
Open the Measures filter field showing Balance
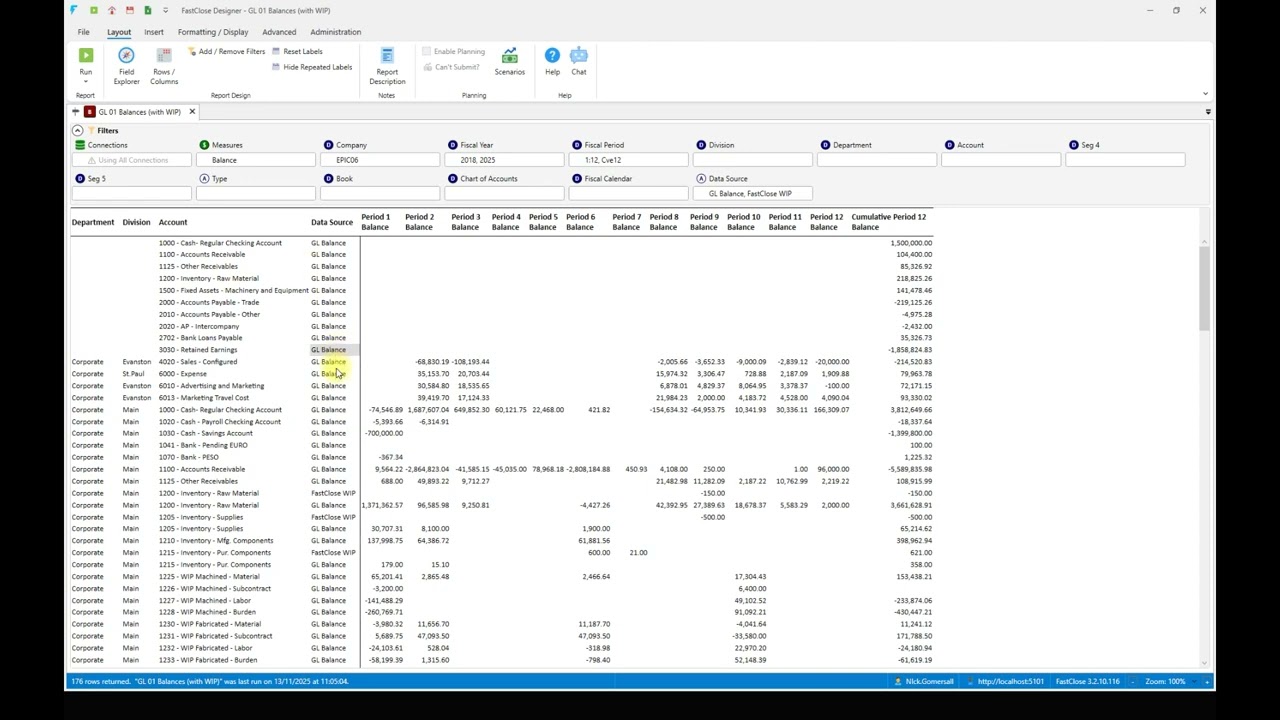(256, 160)
